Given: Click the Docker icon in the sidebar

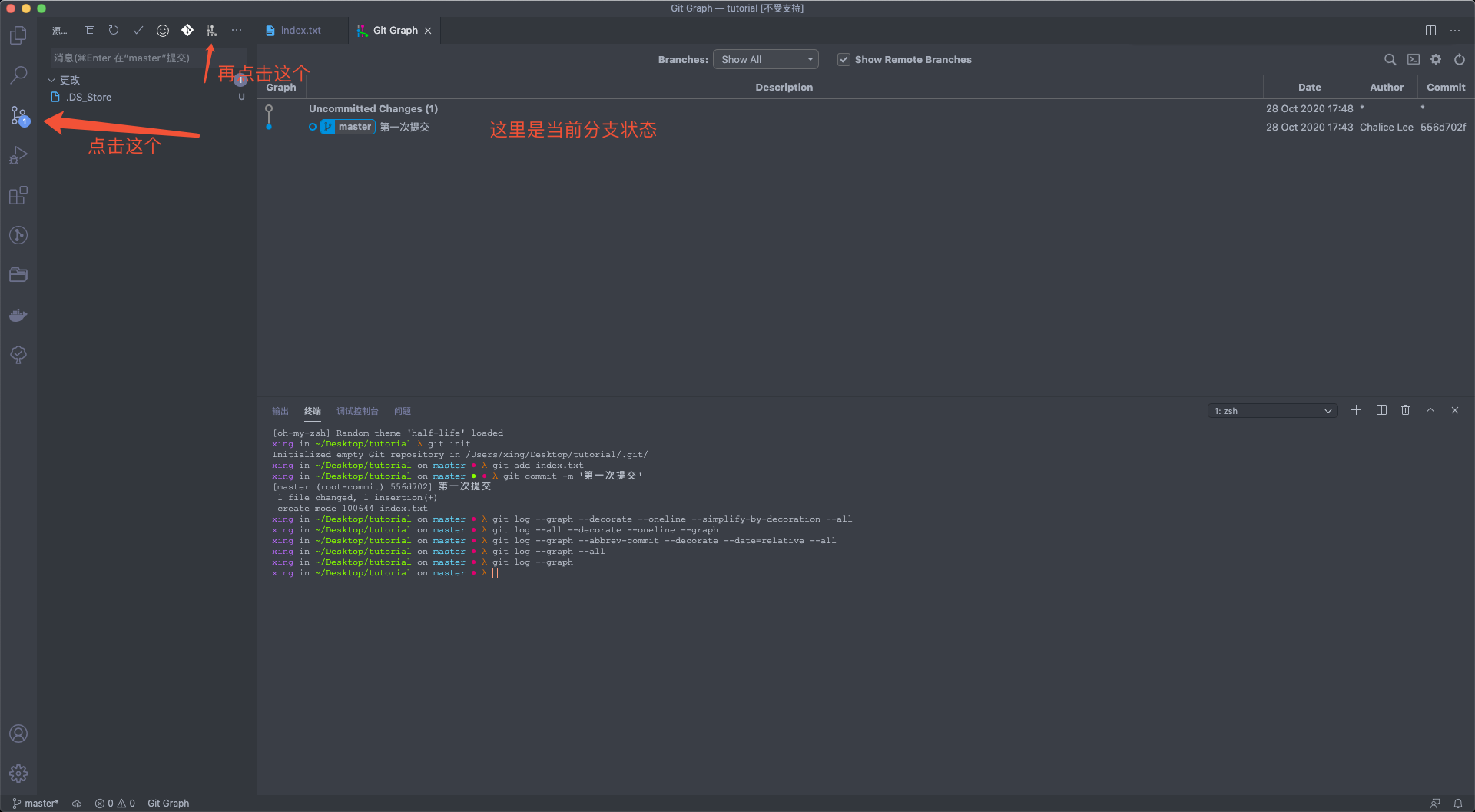Looking at the screenshot, I should [x=18, y=315].
